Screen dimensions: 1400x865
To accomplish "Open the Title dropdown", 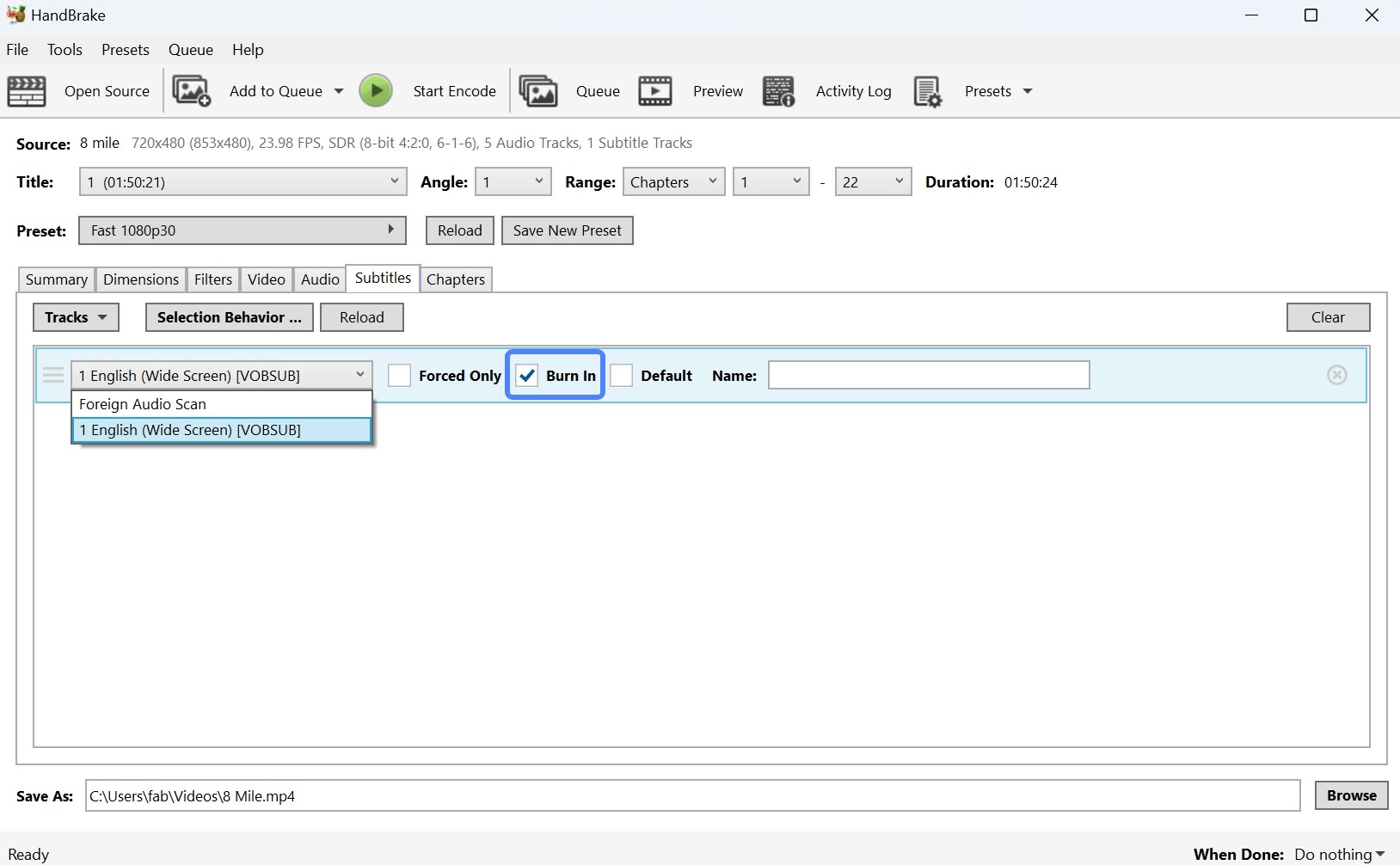I will pos(243,181).
